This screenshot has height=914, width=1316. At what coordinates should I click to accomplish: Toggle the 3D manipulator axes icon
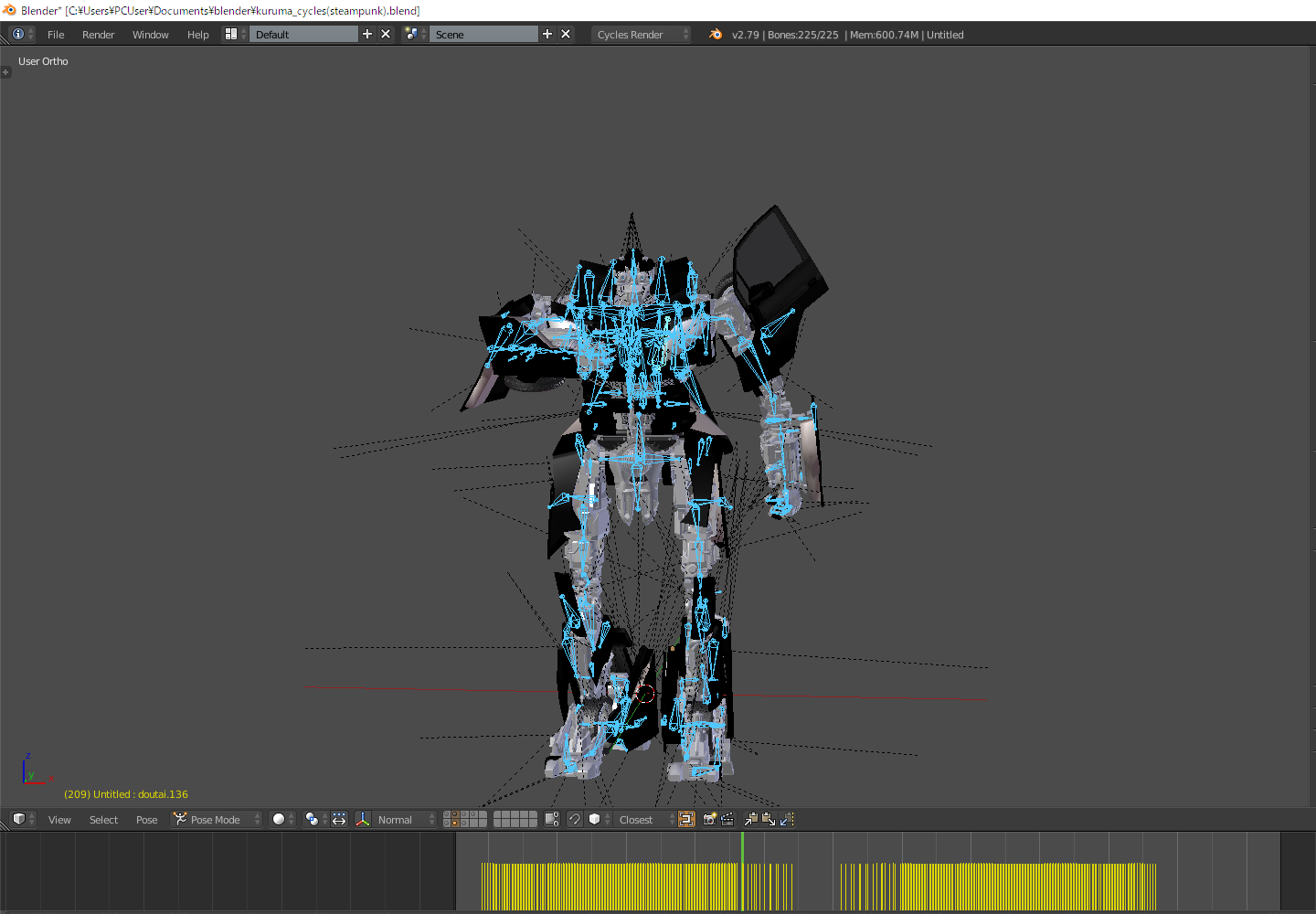363,820
